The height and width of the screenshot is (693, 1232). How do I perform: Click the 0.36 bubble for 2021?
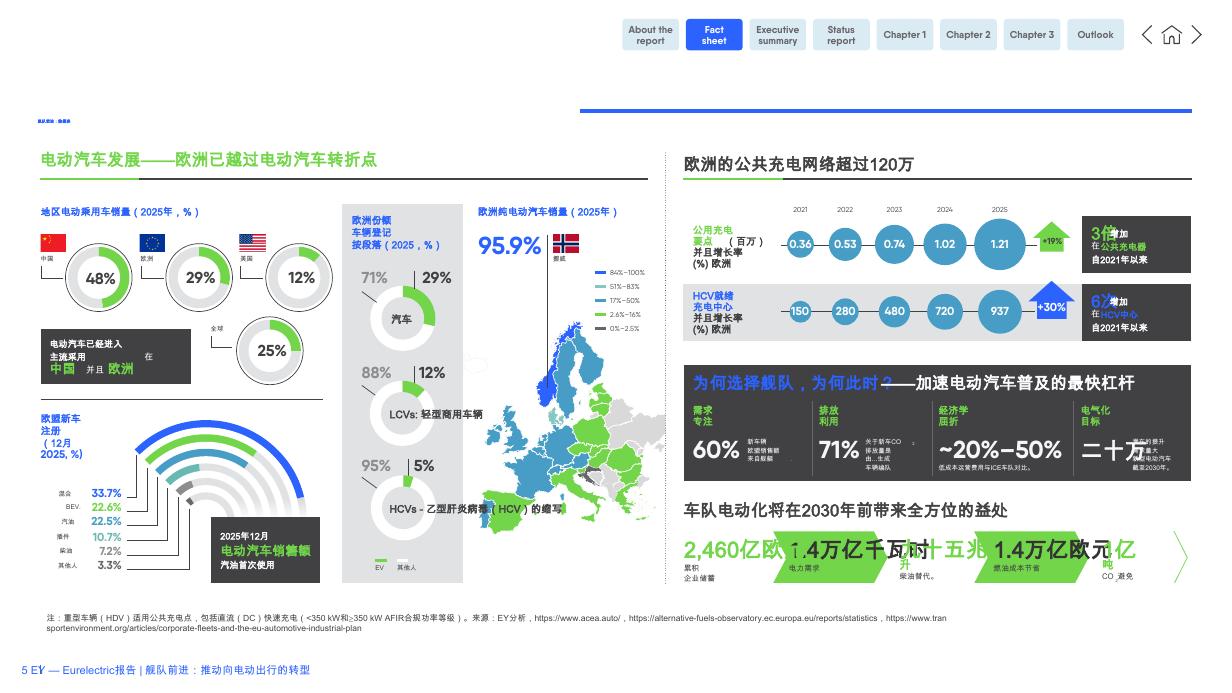pyautogui.click(x=800, y=244)
